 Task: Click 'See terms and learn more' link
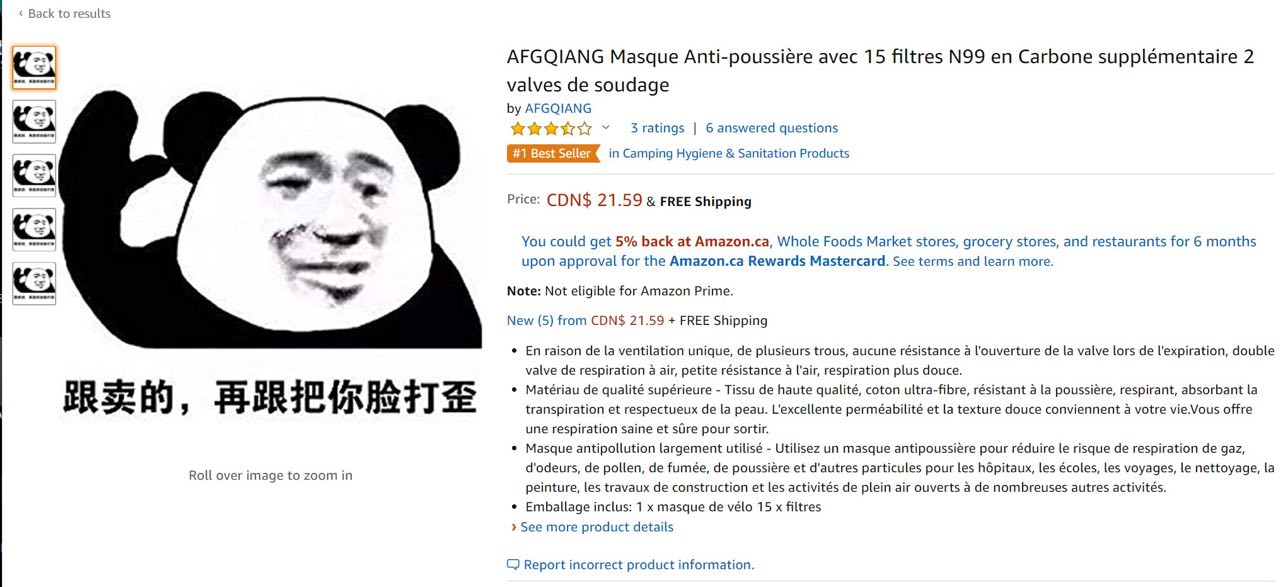click(972, 262)
